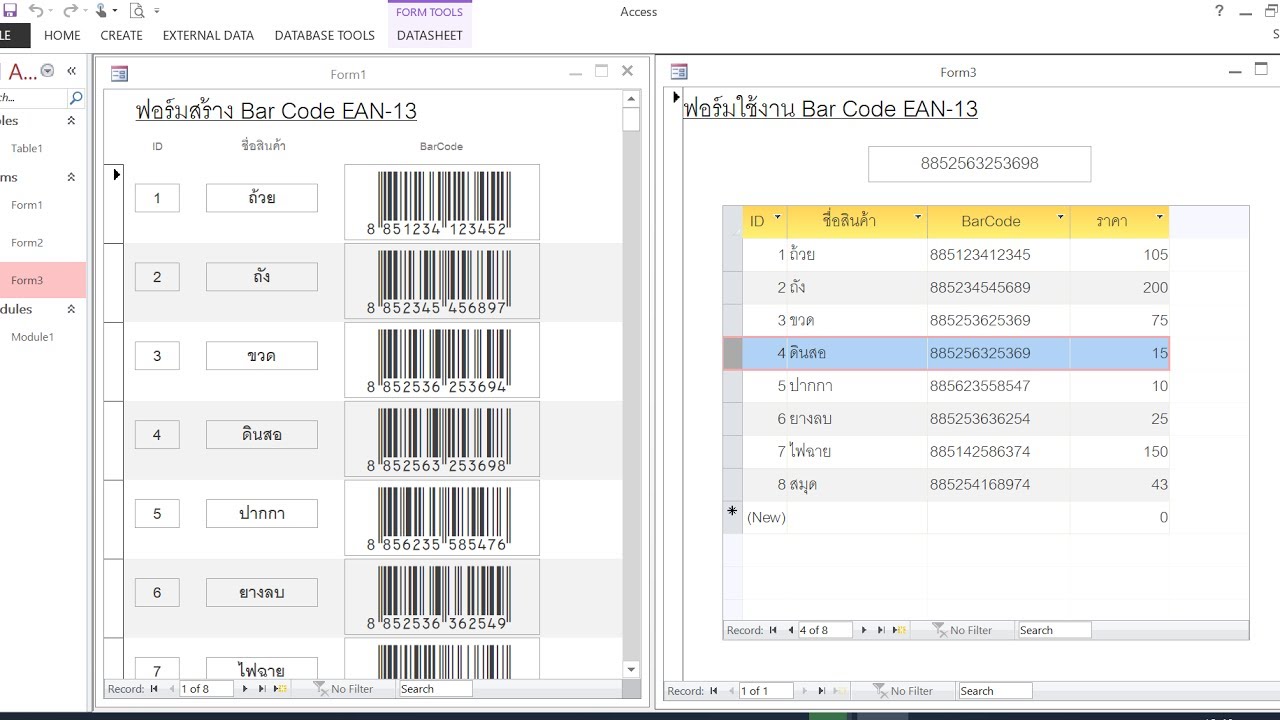Image resolution: width=1280 pixels, height=720 pixels.
Task: Click the barcode image 8852345456897
Action: tap(442, 281)
